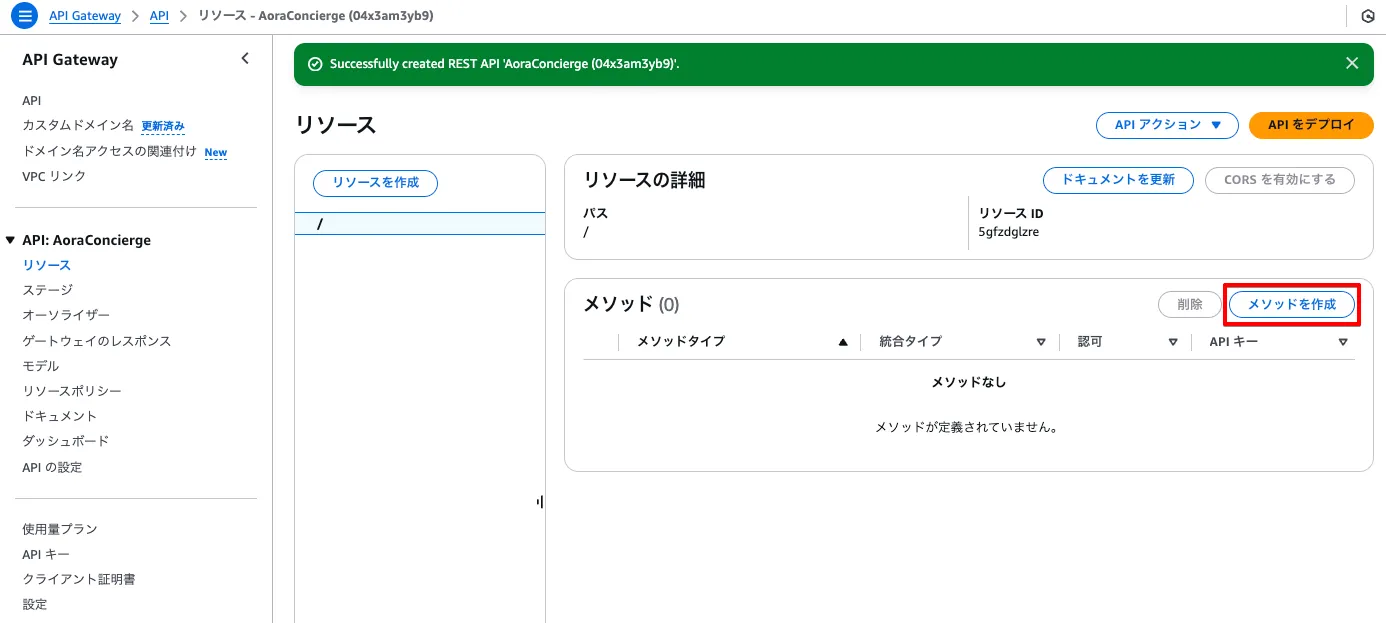Sort by 認可 column arrow
Screen dimensions: 1386x623
1173,342
